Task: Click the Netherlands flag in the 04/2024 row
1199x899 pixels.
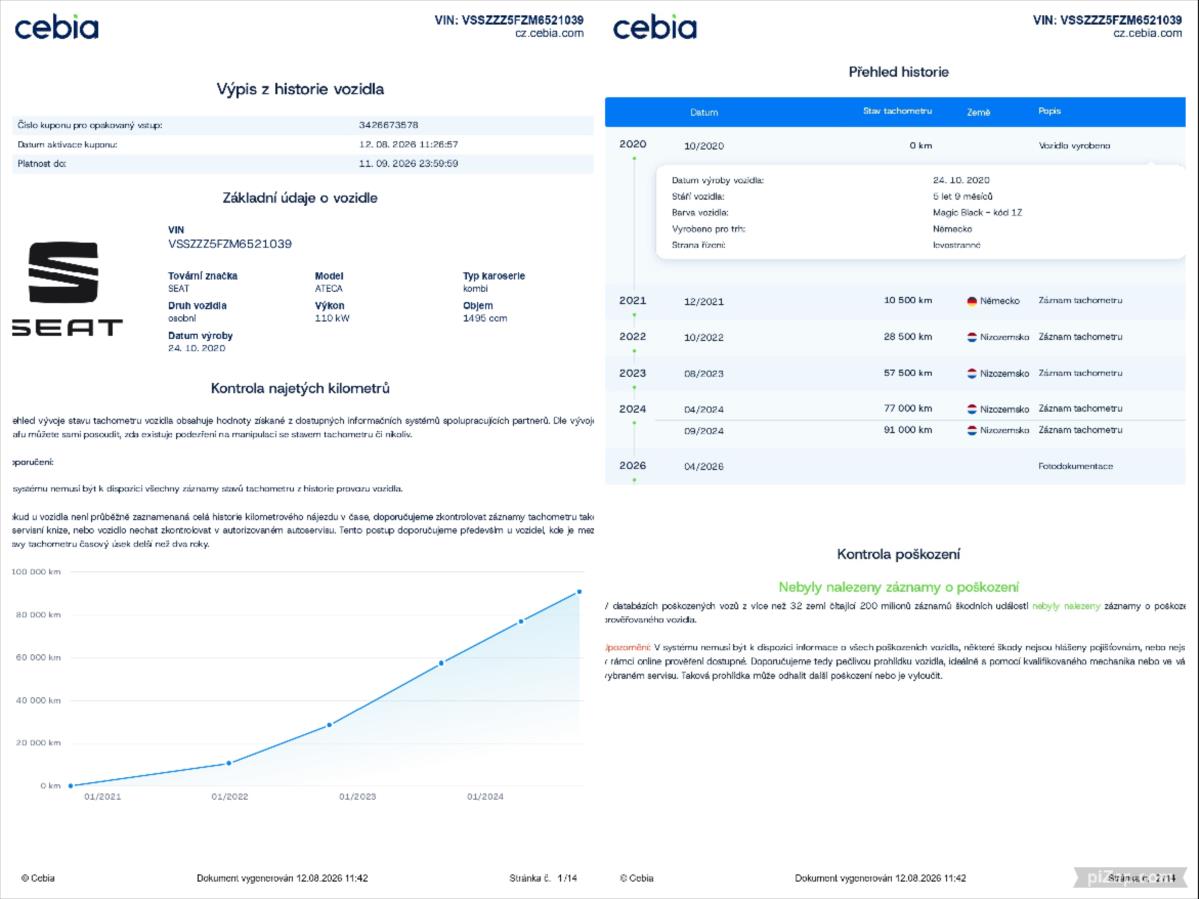Action: [972, 409]
